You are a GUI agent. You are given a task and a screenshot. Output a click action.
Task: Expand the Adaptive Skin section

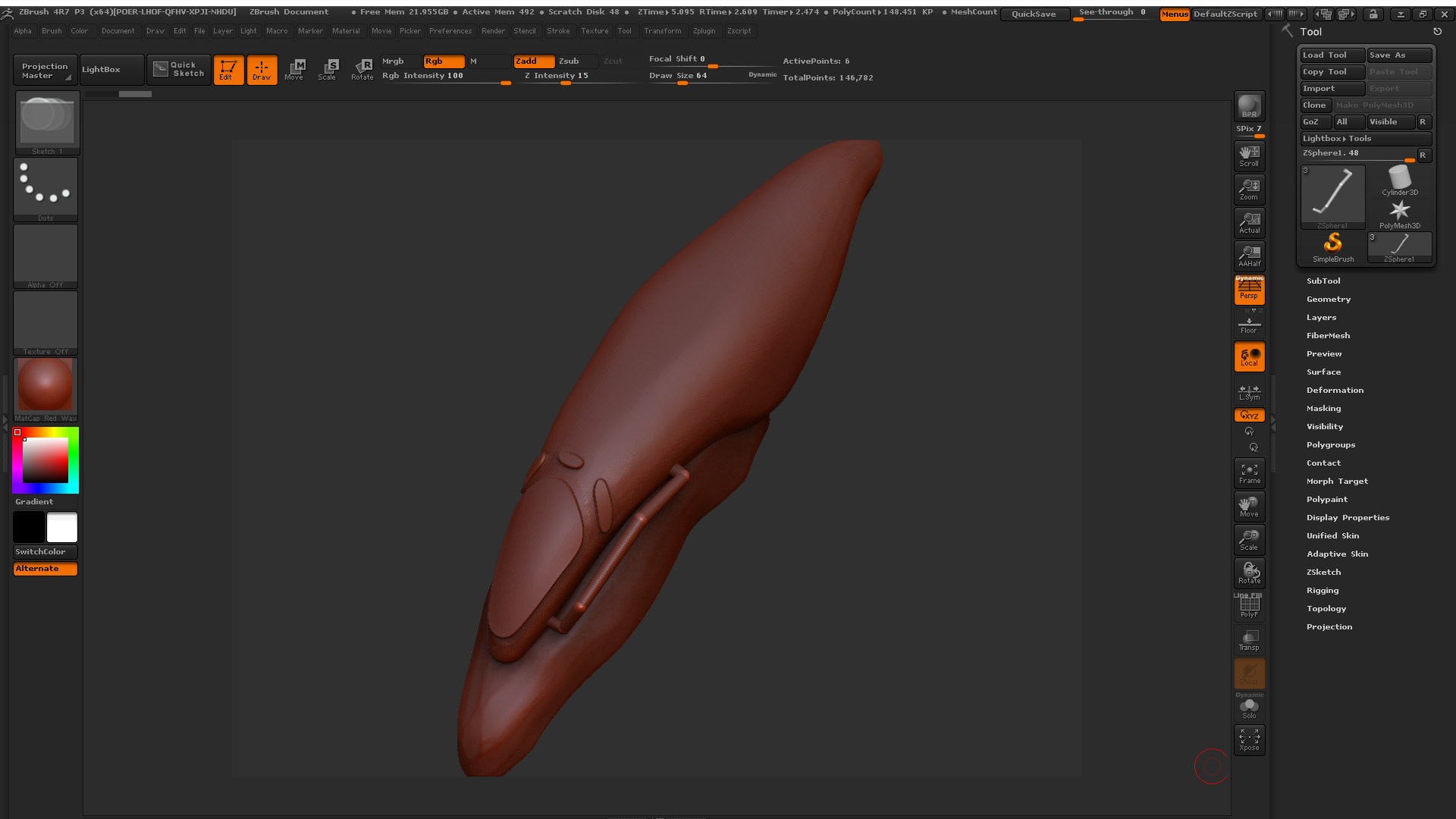click(x=1337, y=554)
